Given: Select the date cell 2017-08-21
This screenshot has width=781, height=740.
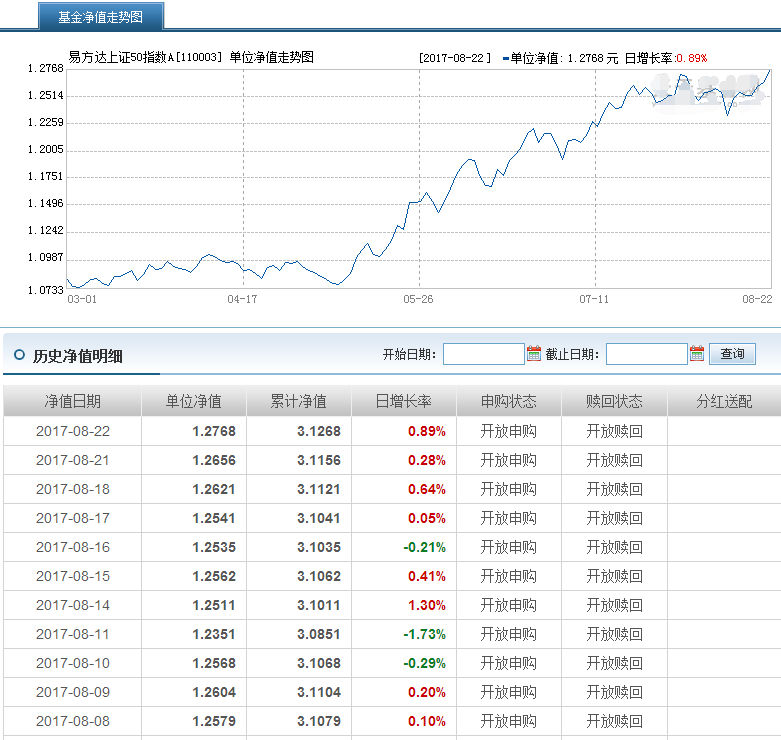Looking at the screenshot, I should (x=73, y=460).
